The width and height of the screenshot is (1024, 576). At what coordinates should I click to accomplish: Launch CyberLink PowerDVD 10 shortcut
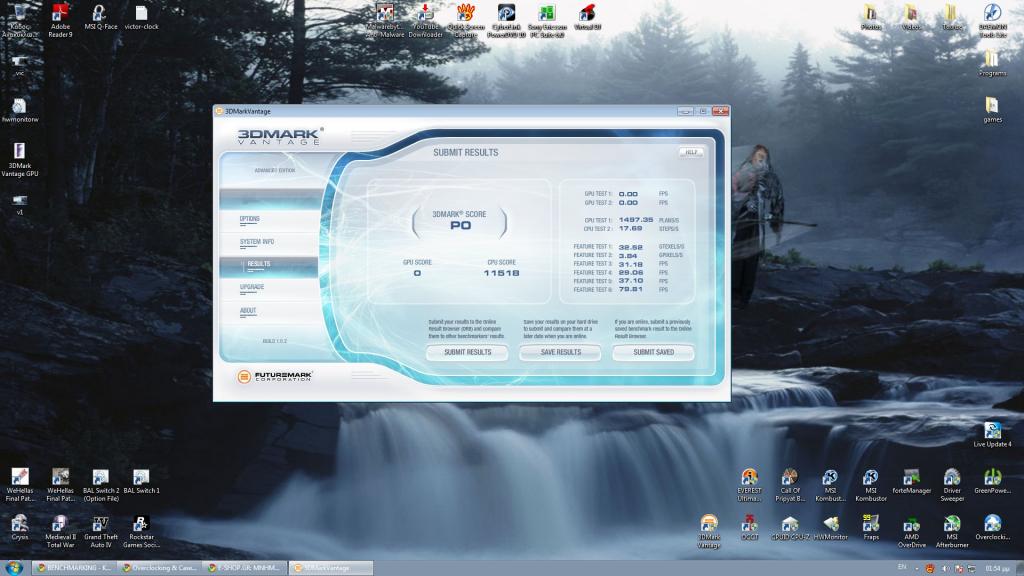pos(506,20)
